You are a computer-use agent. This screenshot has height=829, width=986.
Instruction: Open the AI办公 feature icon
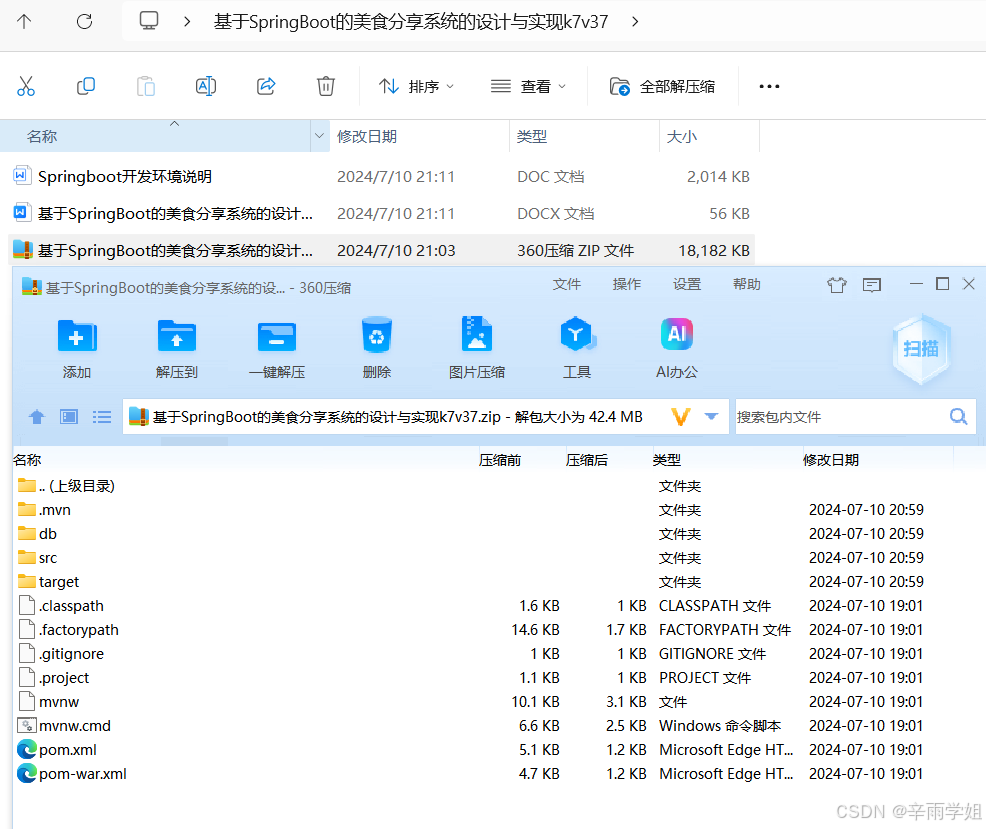click(x=677, y=334)
